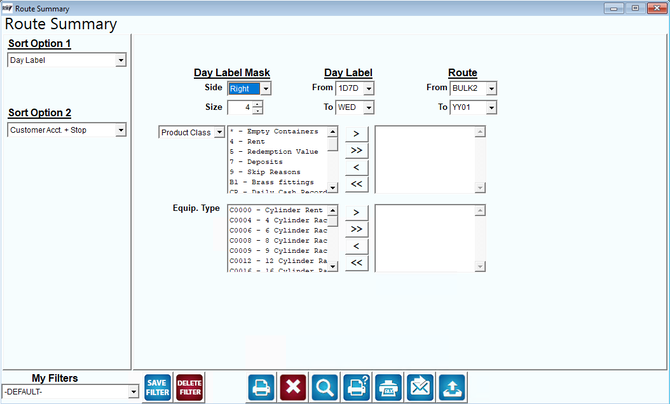Open the Day Label From dropdown
This screenshot has width=670, height=404.
click(x=369, y=88)
